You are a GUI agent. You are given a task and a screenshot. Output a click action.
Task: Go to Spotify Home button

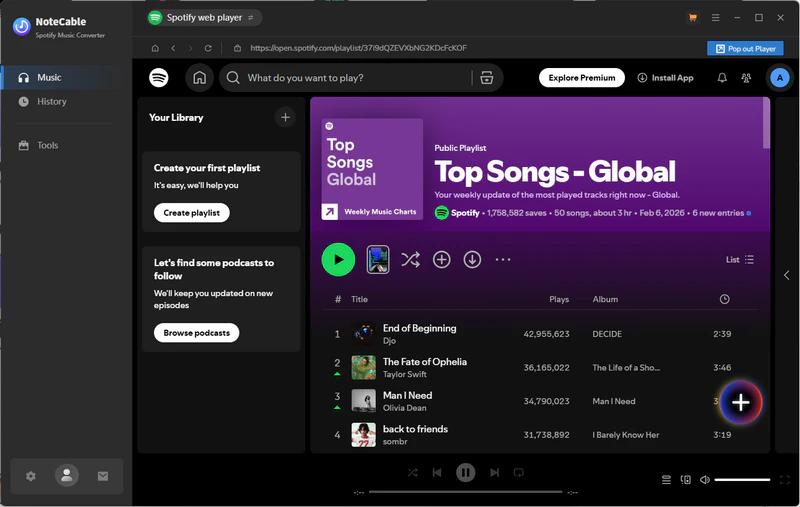199,78
